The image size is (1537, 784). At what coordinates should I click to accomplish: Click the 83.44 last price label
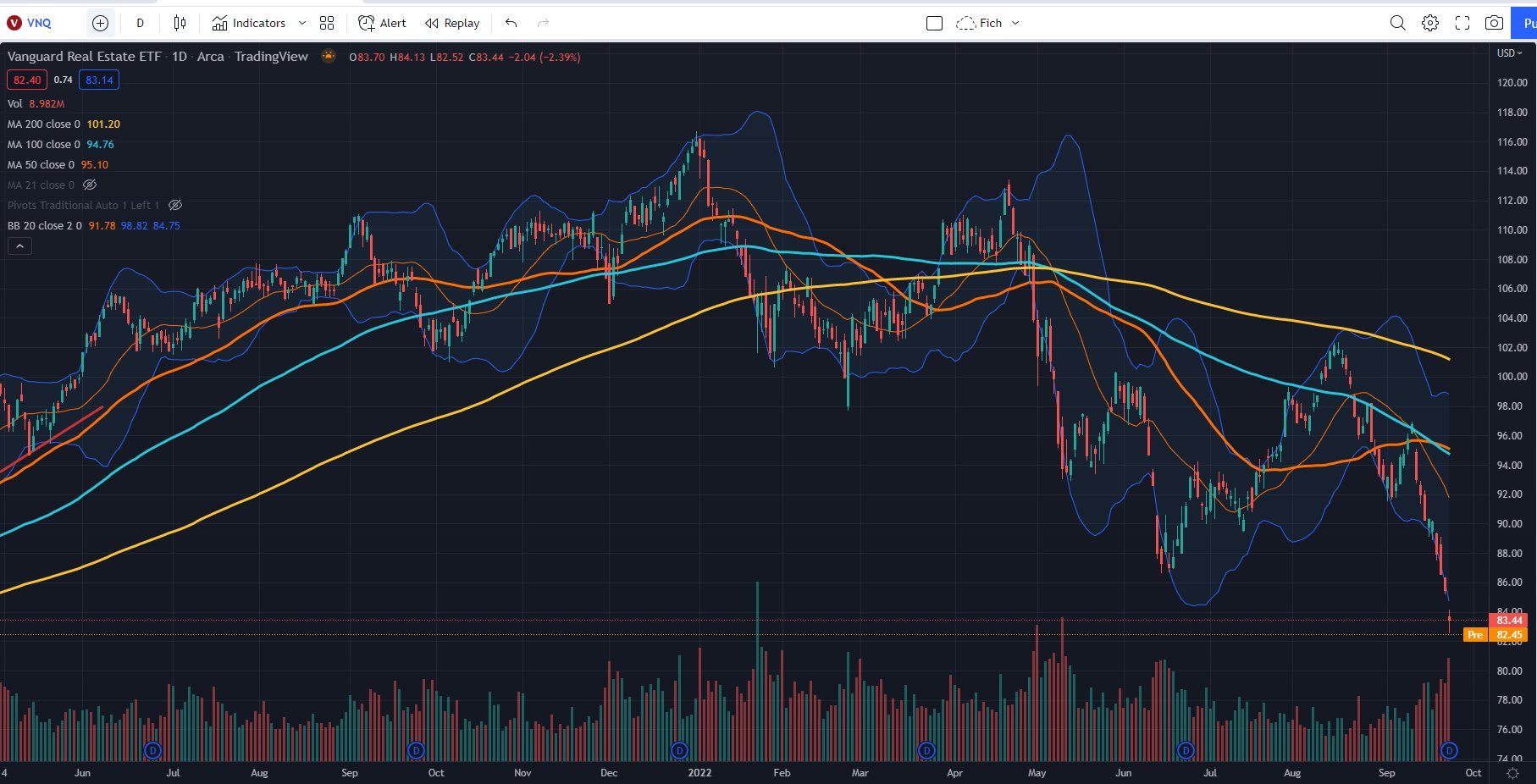pyautogui.click(x=1509, y=621)
